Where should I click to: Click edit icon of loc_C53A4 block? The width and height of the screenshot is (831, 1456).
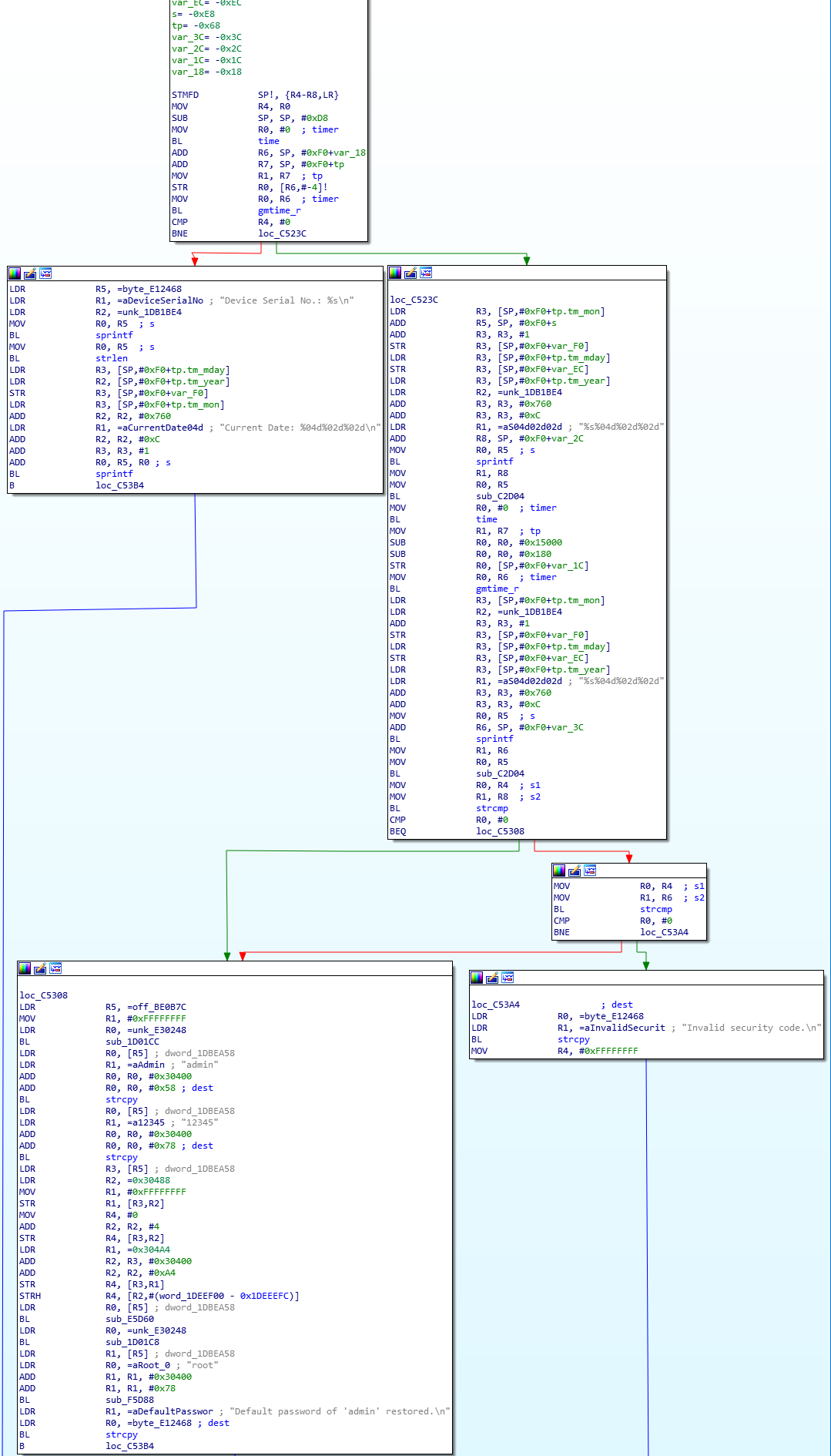click(x=492, y=978)
